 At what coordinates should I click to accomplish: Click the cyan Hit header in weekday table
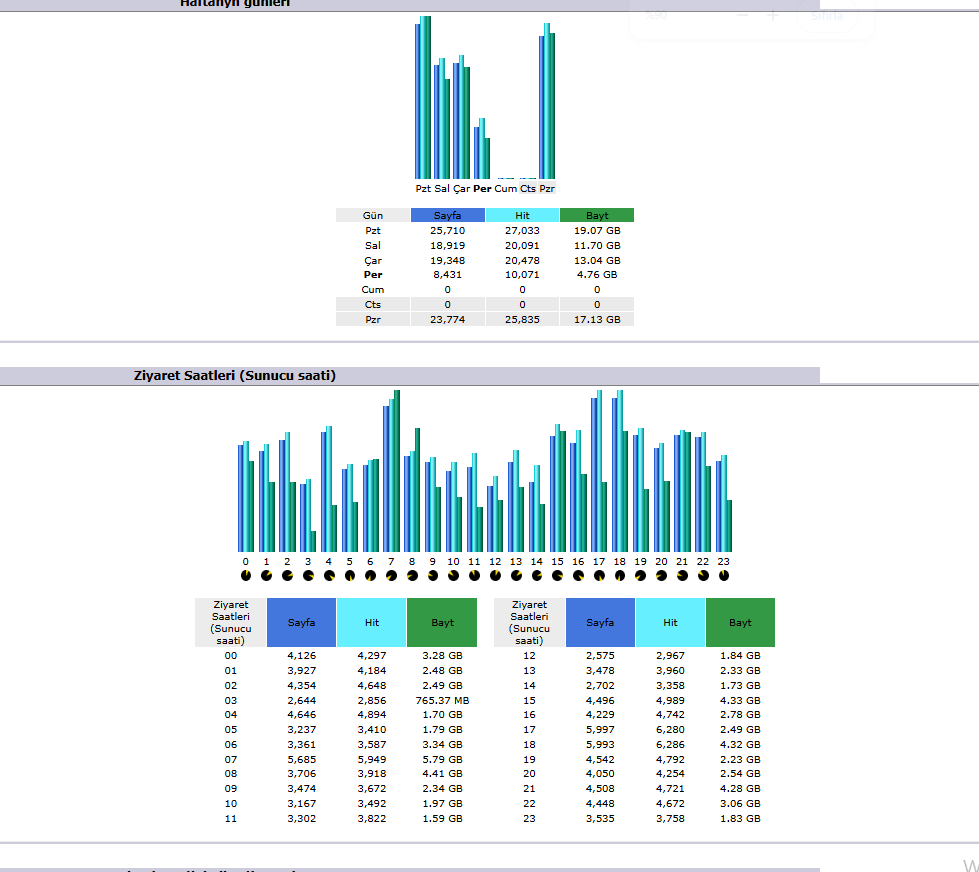click(x=523, y=215)
